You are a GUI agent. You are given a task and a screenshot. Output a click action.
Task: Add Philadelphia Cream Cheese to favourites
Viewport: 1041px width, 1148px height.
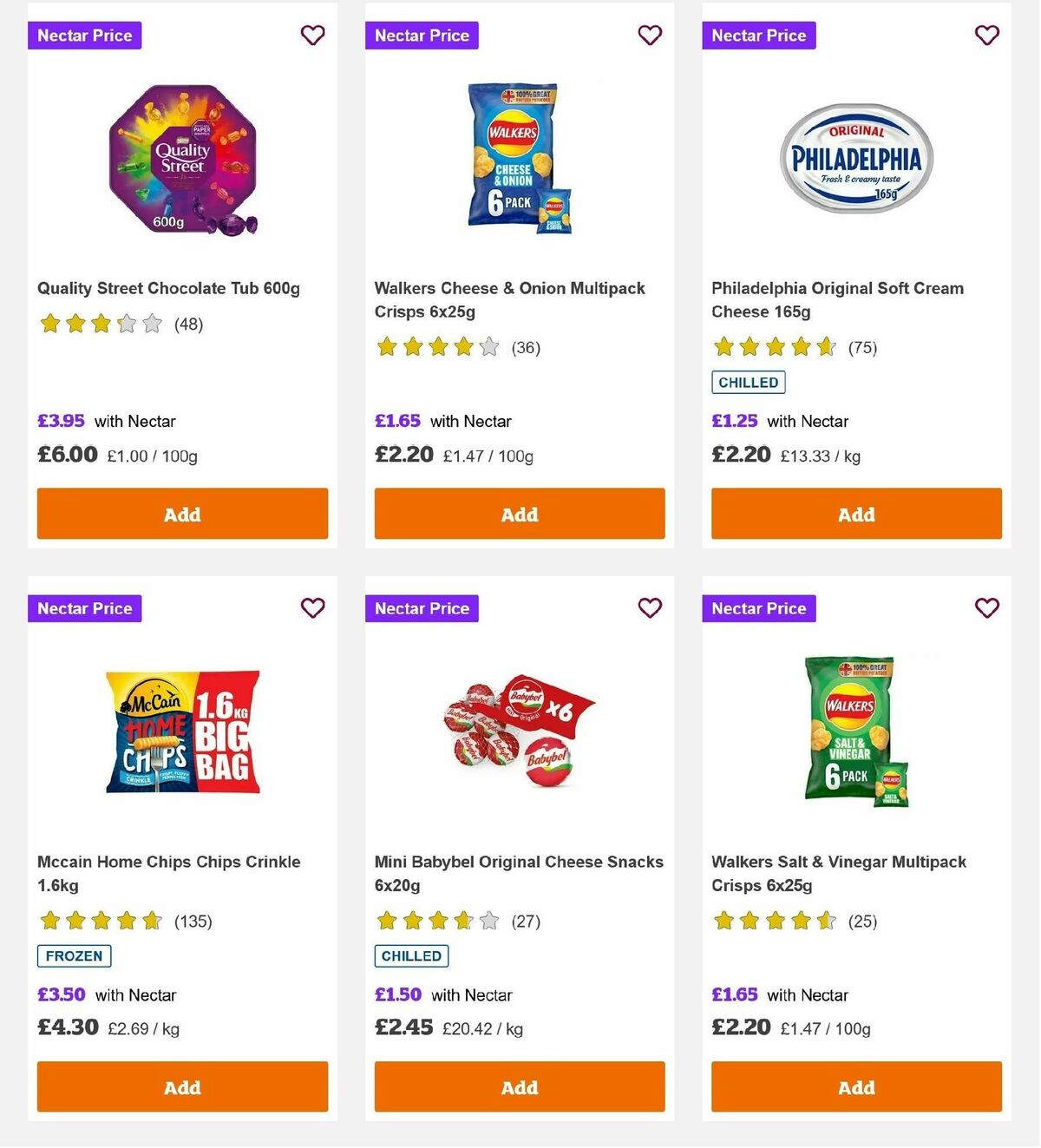tap(986, 36)
